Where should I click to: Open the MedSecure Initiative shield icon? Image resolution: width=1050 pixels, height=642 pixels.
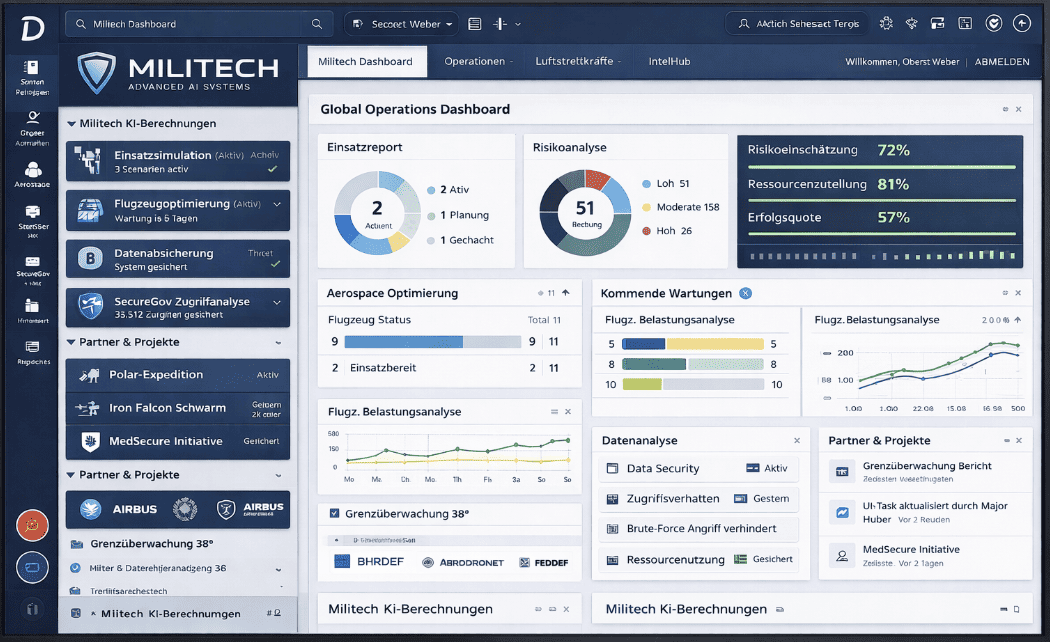90,441
